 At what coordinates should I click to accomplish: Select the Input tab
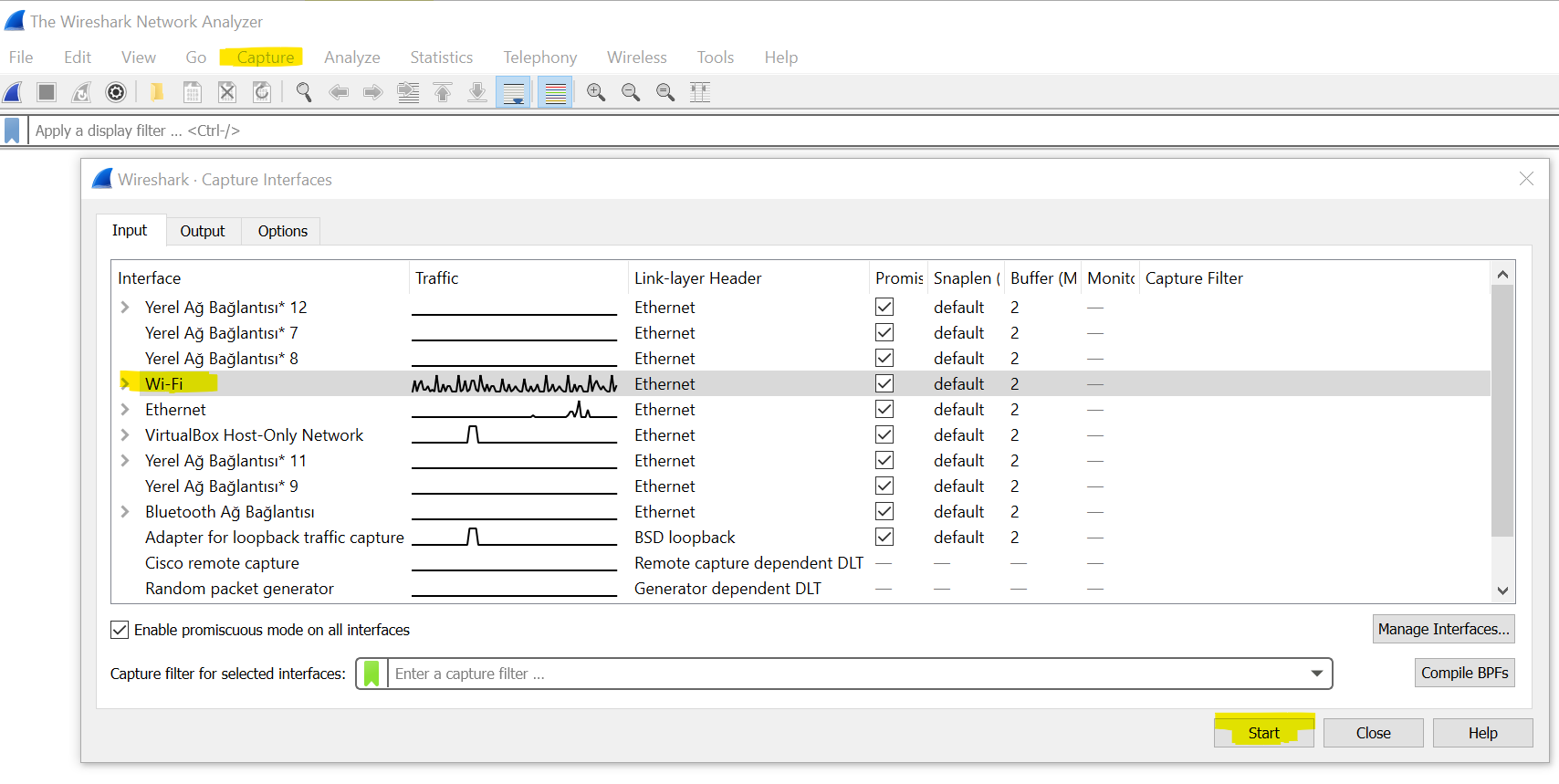coord(130,230)
